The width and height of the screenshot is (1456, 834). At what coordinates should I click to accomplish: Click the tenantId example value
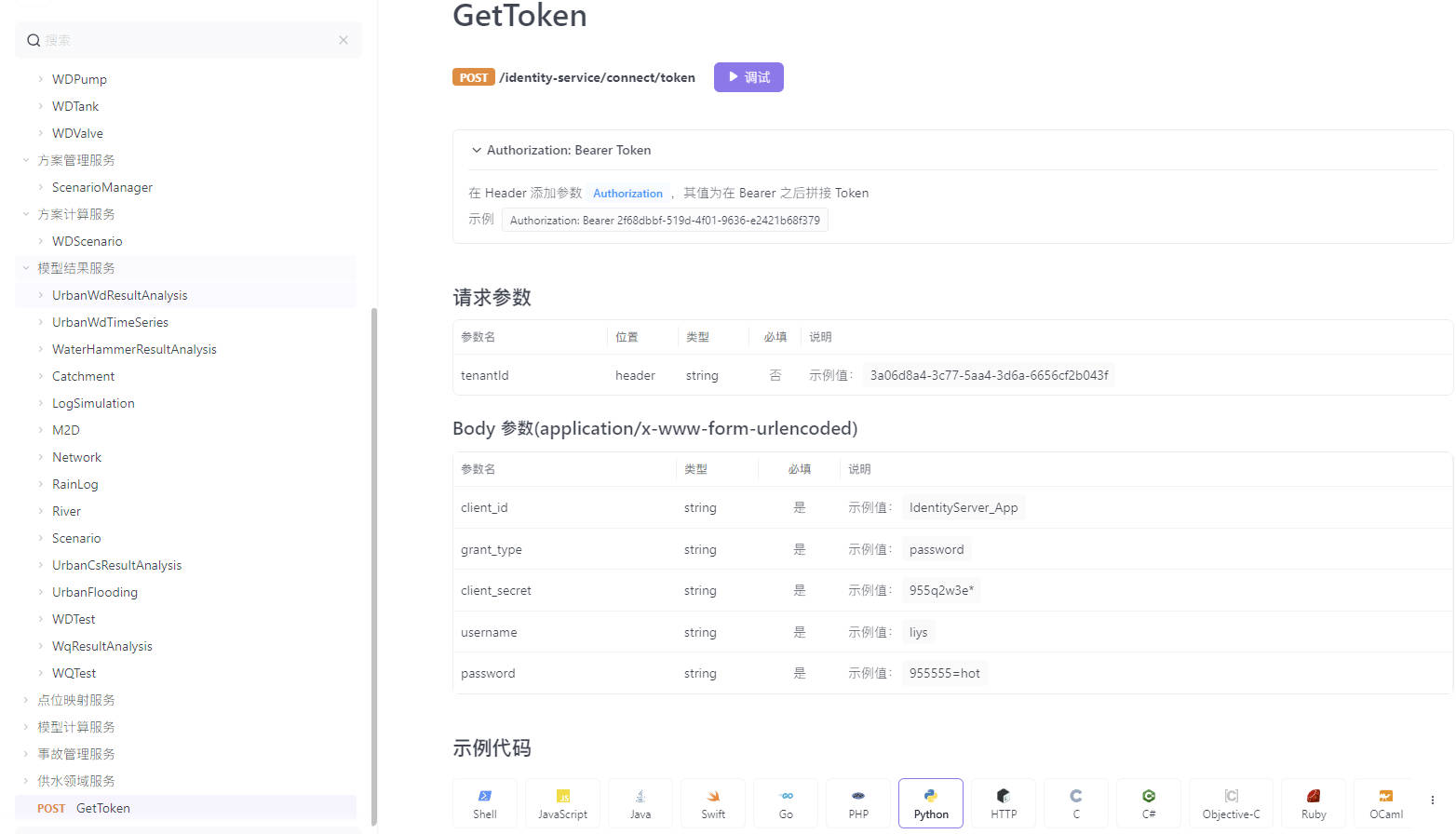(x=989, y=375)
